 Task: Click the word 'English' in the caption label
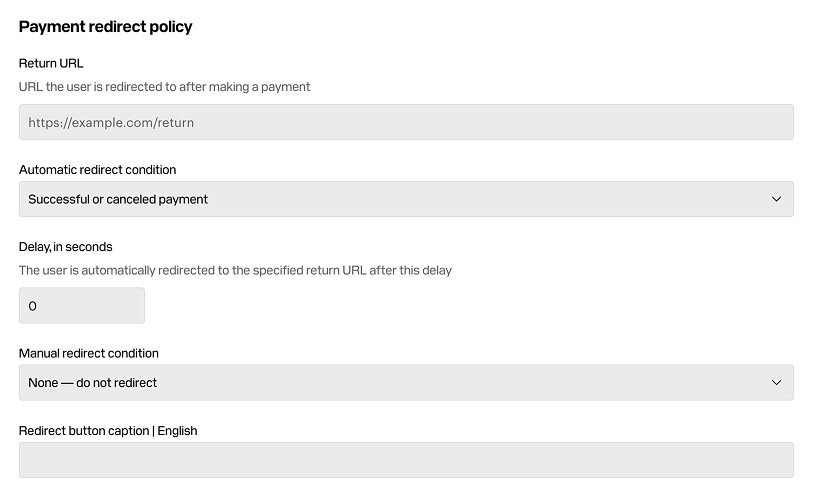tap(177, 431)
